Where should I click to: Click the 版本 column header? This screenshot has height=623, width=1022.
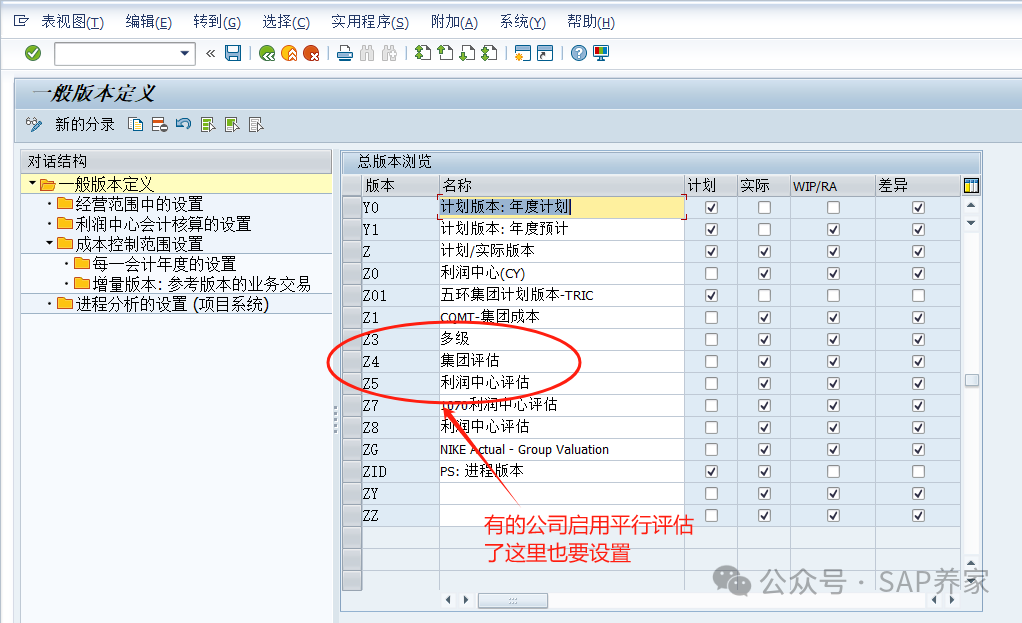click(400, 185)
